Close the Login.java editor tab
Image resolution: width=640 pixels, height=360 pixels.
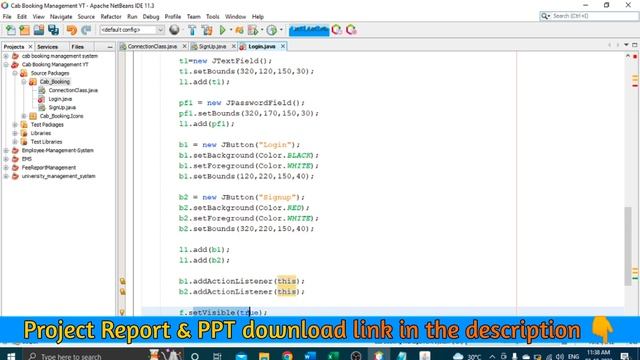[x=282, y=47]
